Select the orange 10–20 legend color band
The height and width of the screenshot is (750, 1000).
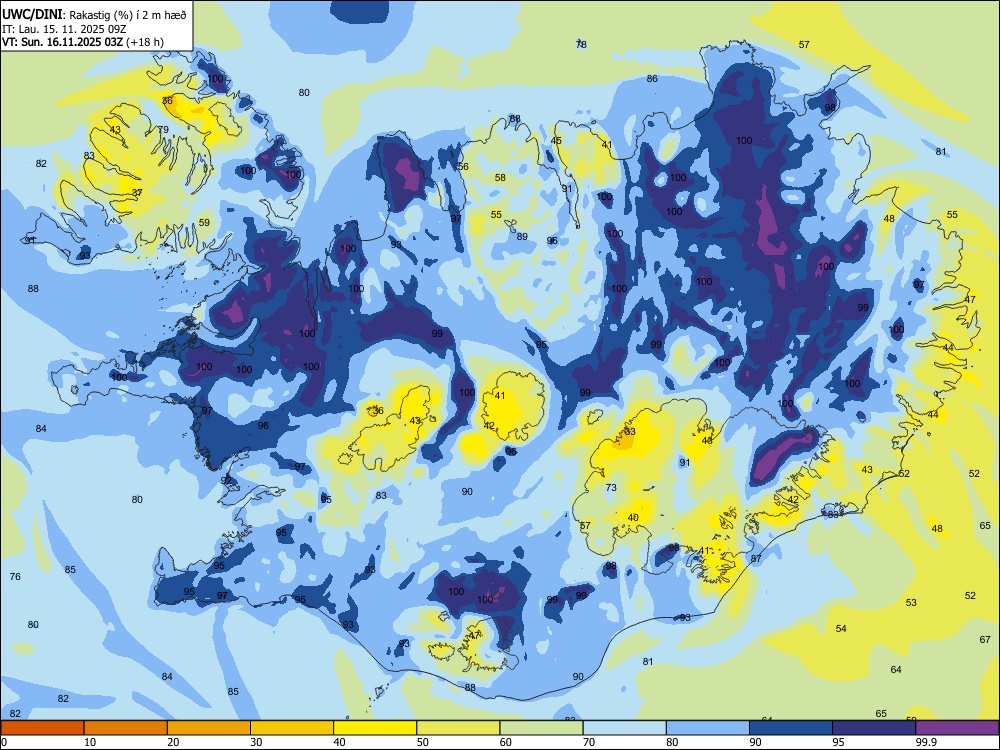[126, 728]
